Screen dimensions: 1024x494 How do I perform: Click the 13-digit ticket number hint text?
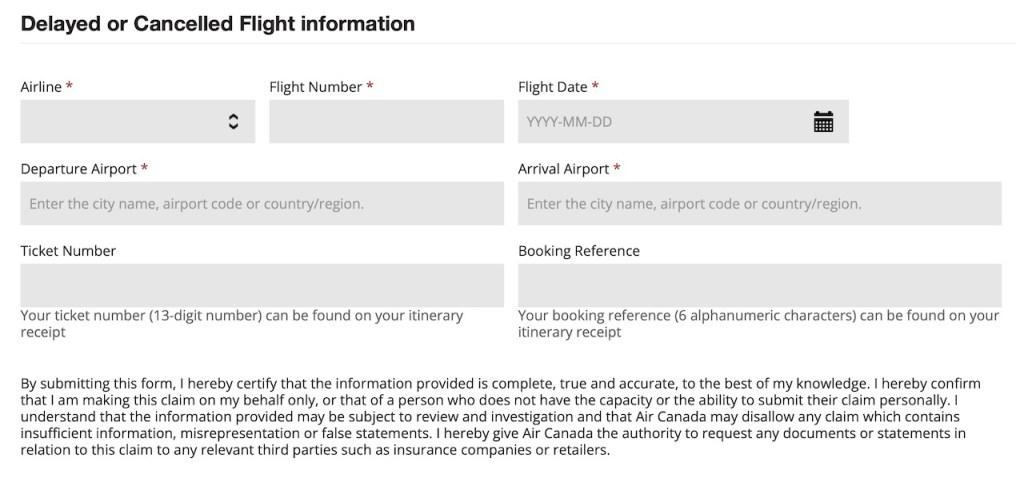[241, 323]
